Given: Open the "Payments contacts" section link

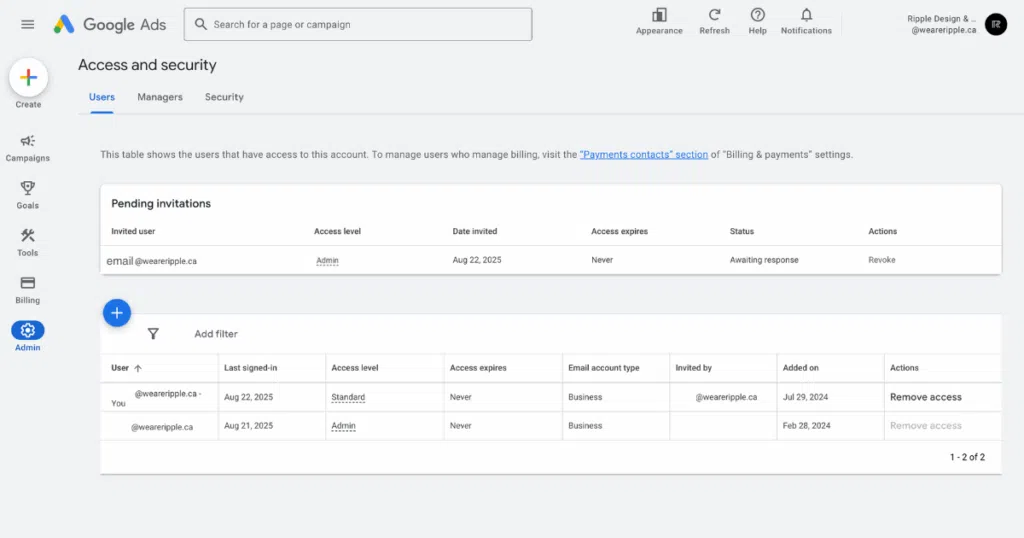Looking at the screenshot, I should point(643,155).
